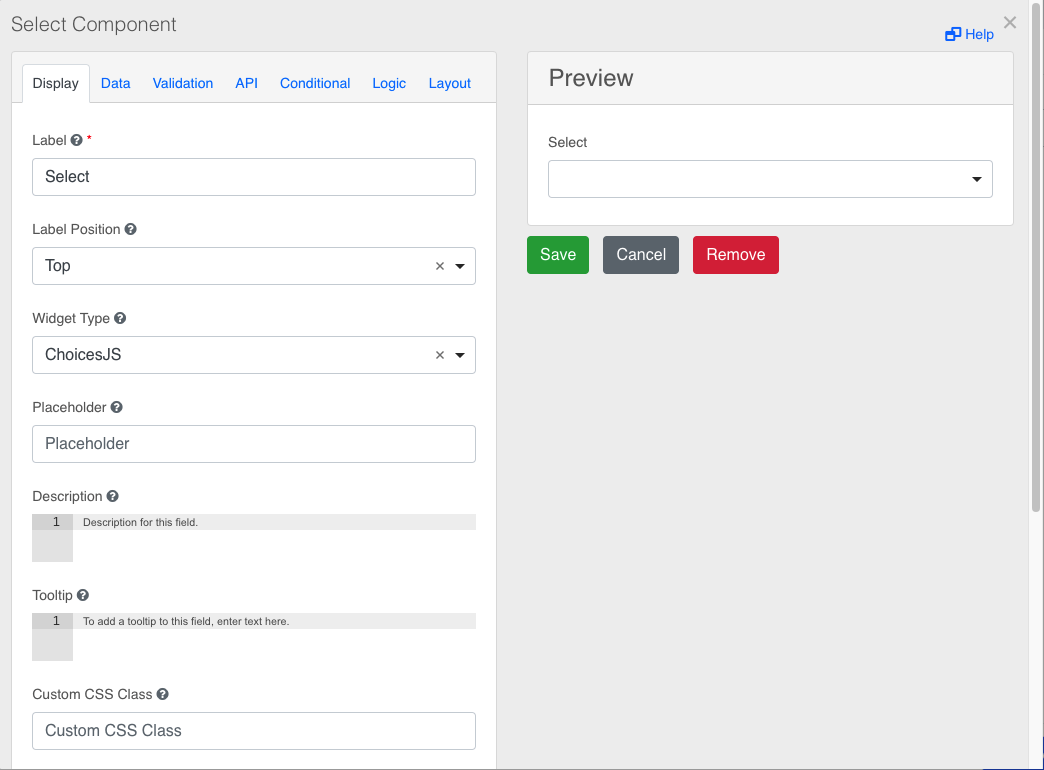Click the 'Label Position' field label
This screenshot has width=1044, height=770.
(x=77, y=229)
